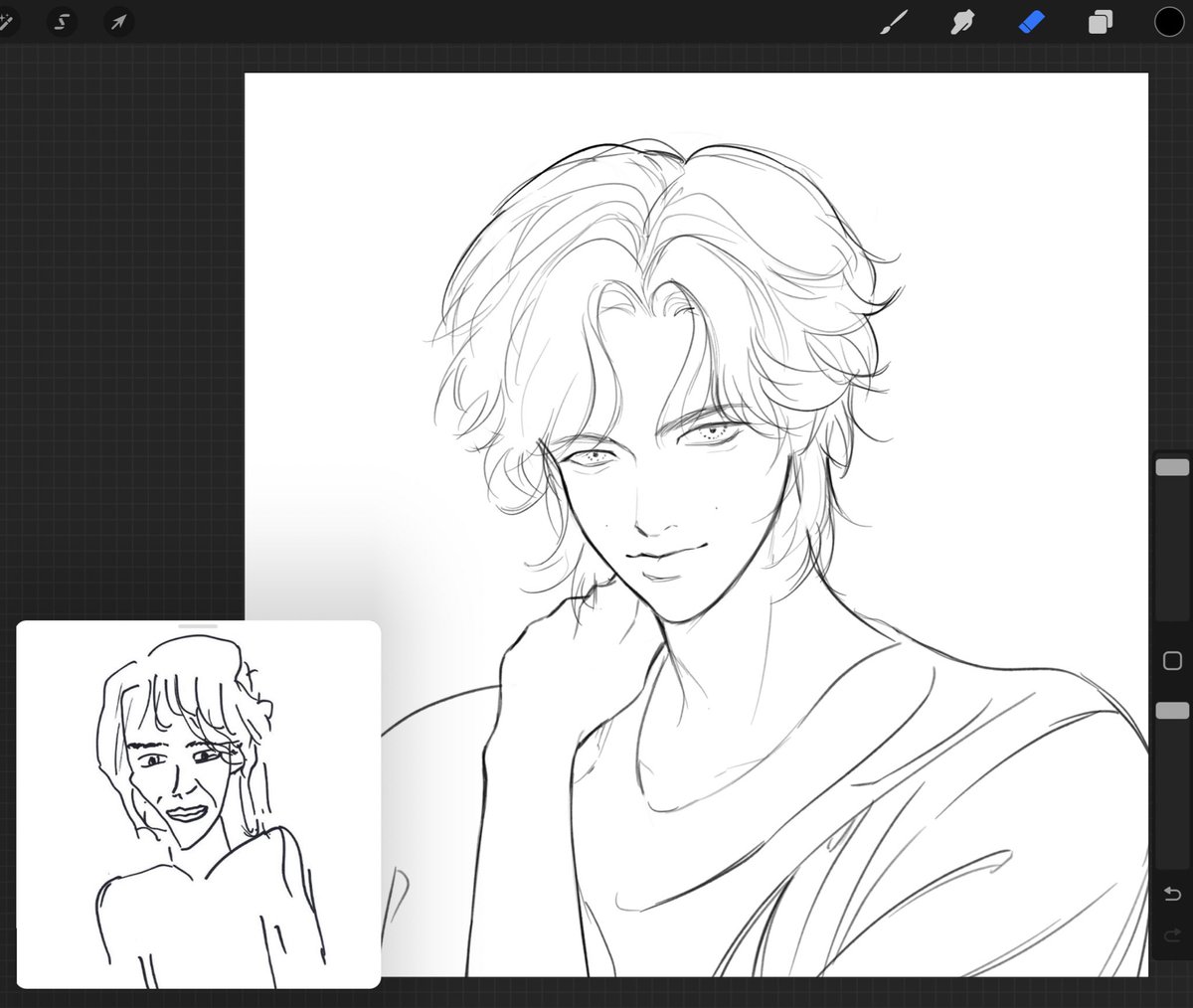Click the brush size slider handle
Image resolution: width=1193 pixels, height=1008 pixels.
click(x=1172, y=467)
